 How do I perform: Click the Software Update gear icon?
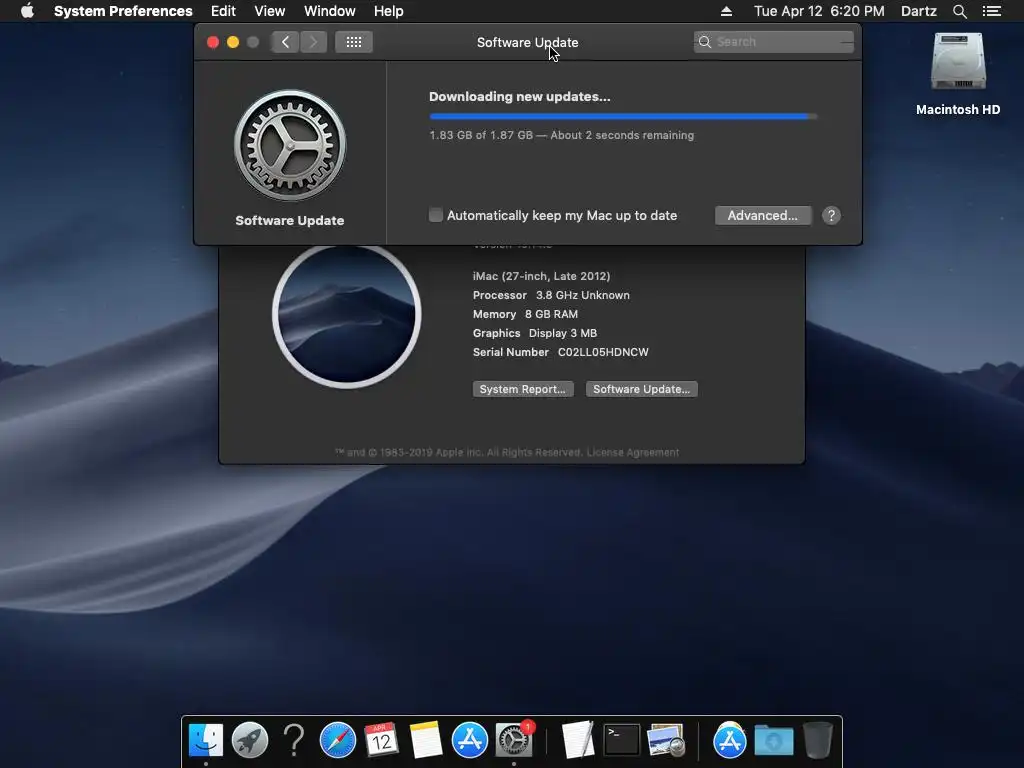tap(290, 145)
